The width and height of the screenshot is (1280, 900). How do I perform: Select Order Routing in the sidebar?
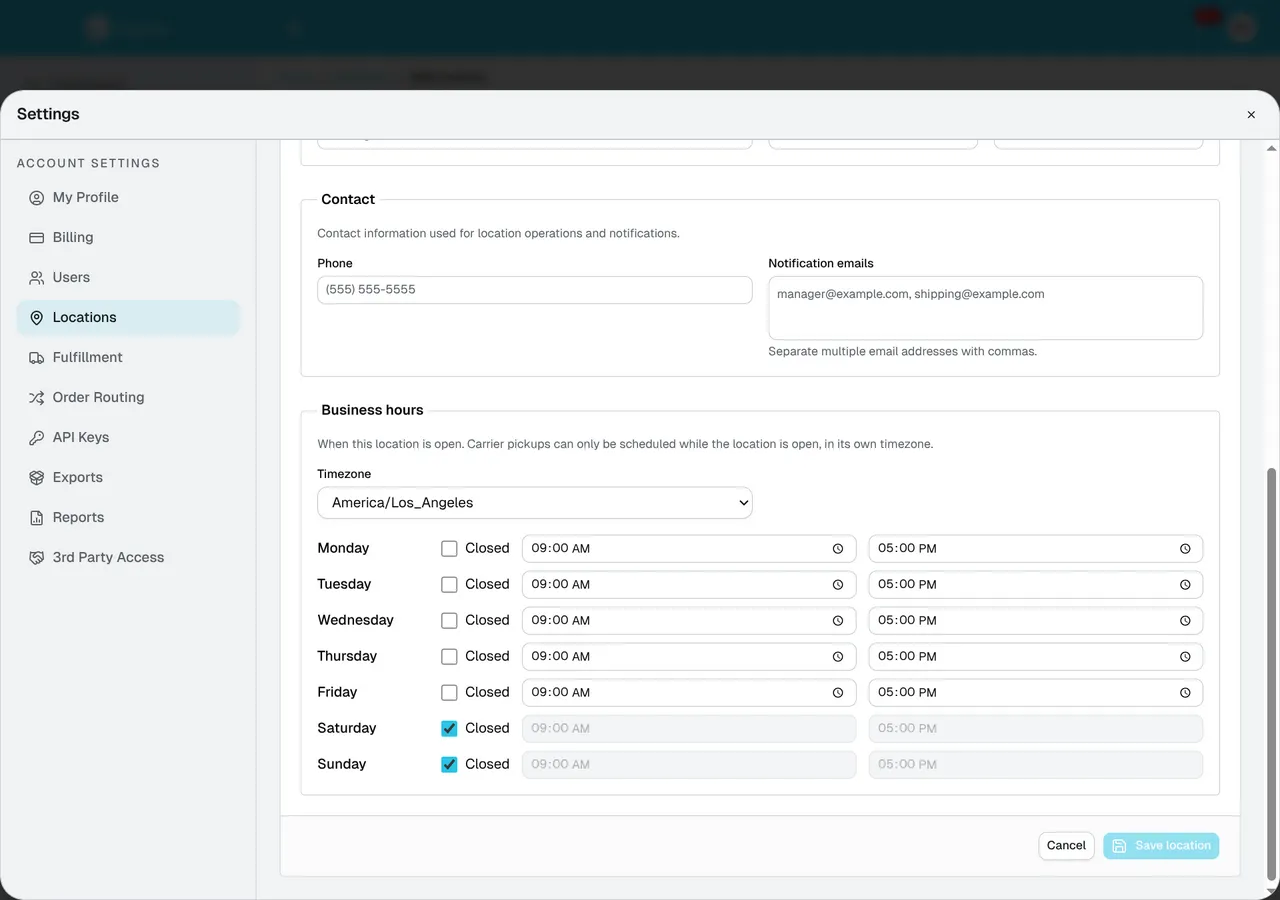coord(128,398)
